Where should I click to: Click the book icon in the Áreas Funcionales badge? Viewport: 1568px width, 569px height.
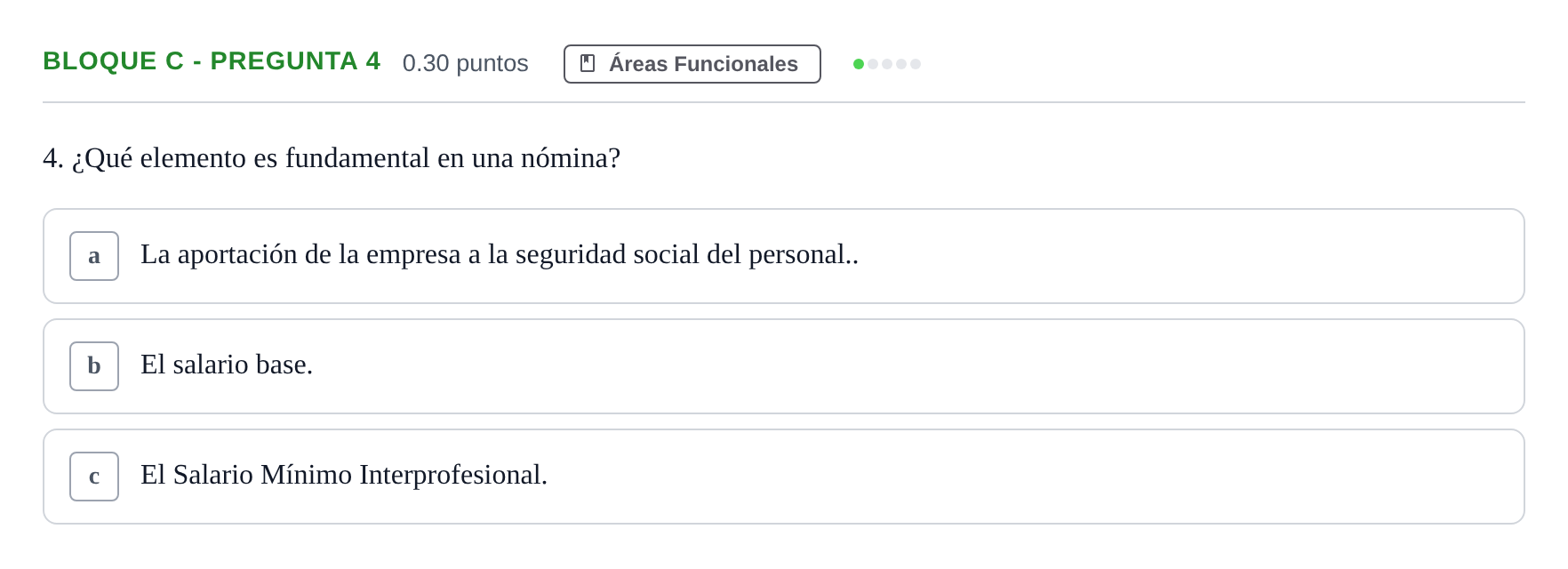click(588, 63)
